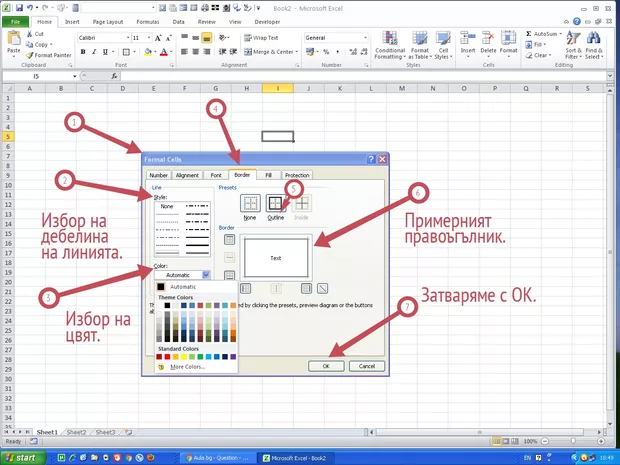Click the Format Painter tool
Image resolution: width=620 pixels, height=465 pixels.
click(49, 55)
